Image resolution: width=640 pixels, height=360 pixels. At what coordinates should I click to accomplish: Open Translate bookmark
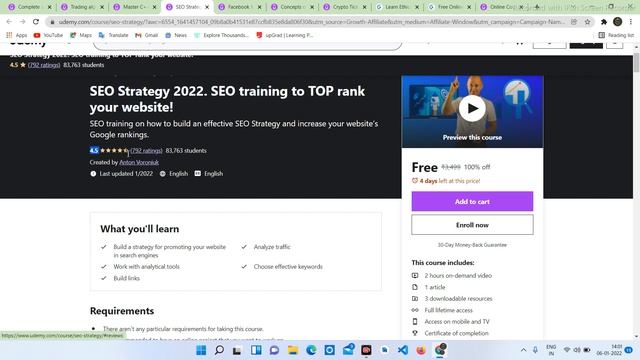point(113,35)
